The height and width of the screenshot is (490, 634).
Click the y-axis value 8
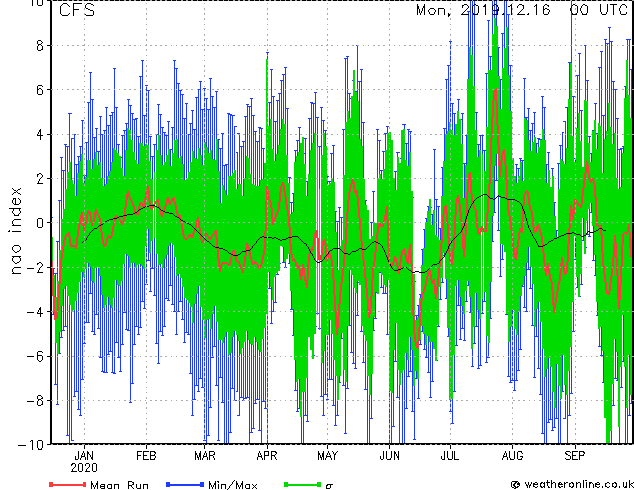40,46
